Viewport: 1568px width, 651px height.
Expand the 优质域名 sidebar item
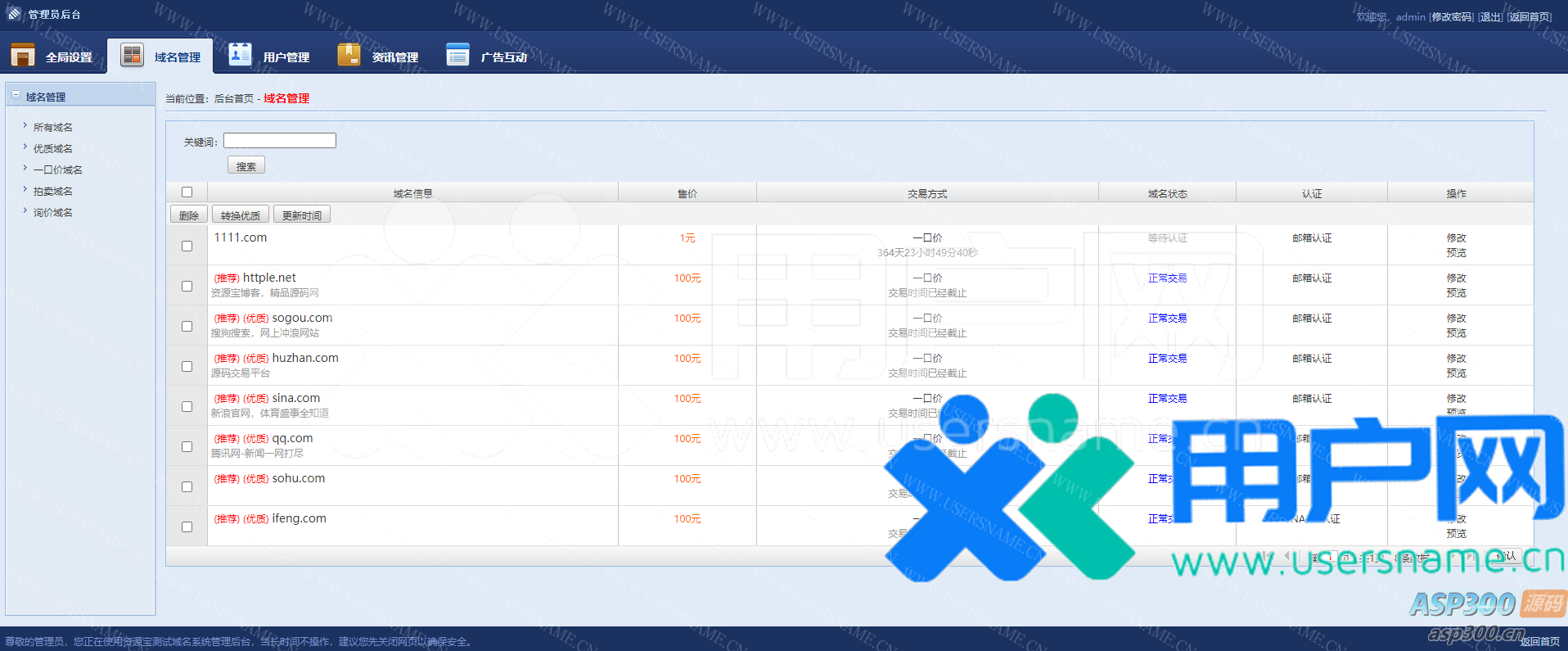tap(25, 147)
